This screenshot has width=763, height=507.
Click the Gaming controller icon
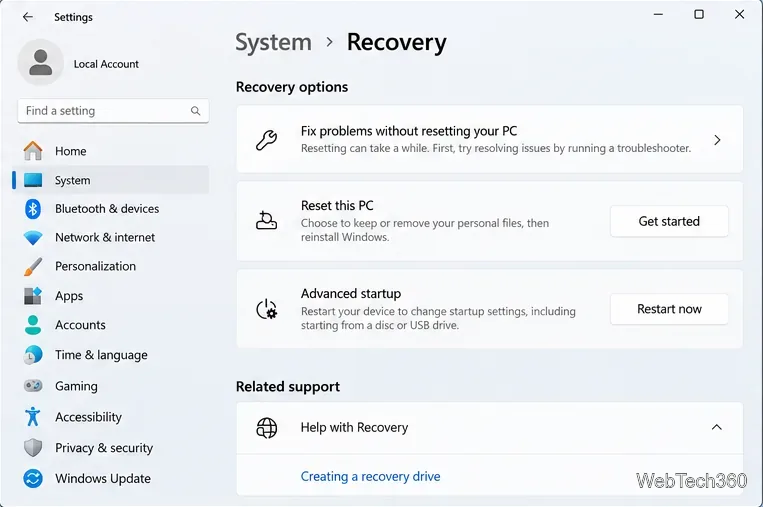click(x=33, y=386)
